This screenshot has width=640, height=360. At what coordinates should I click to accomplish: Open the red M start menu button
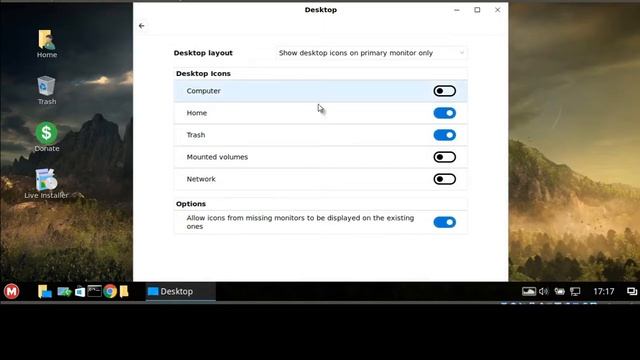pos(11,291)
